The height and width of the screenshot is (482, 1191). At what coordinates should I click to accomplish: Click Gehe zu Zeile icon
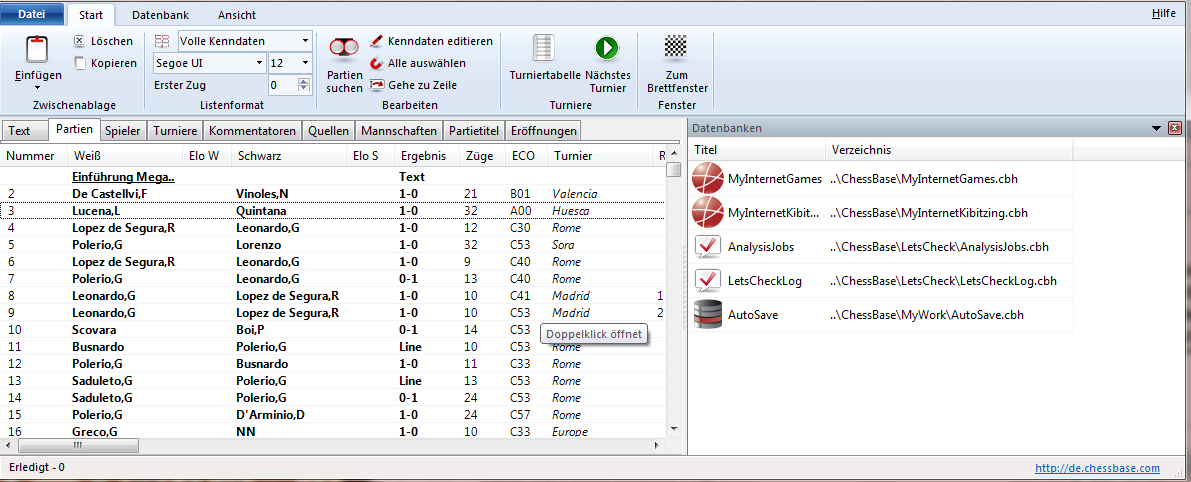pyautogui.click(x=377, y=85)
